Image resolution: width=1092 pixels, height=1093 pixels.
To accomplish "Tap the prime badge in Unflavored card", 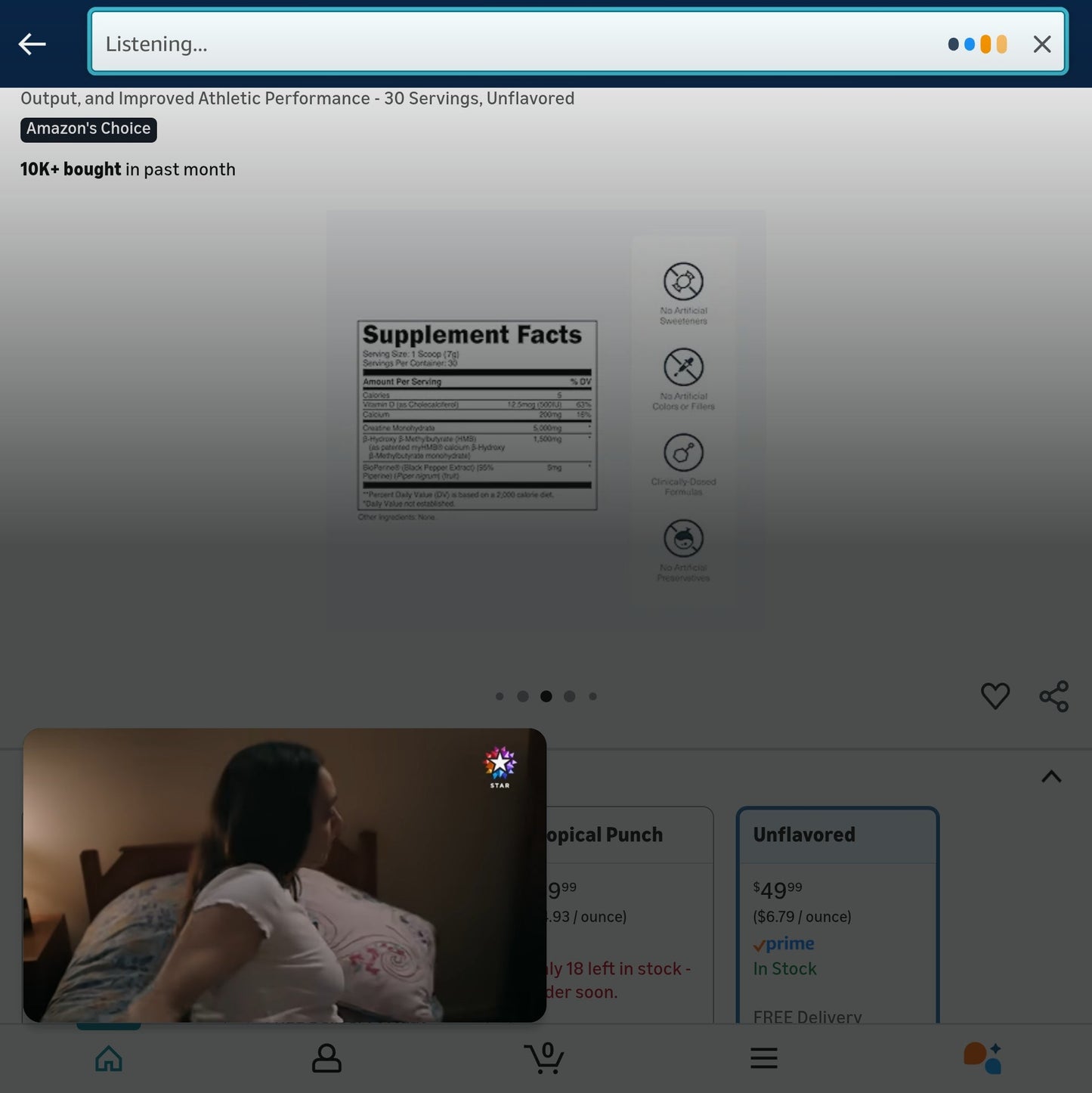I will tap(784, 944).
